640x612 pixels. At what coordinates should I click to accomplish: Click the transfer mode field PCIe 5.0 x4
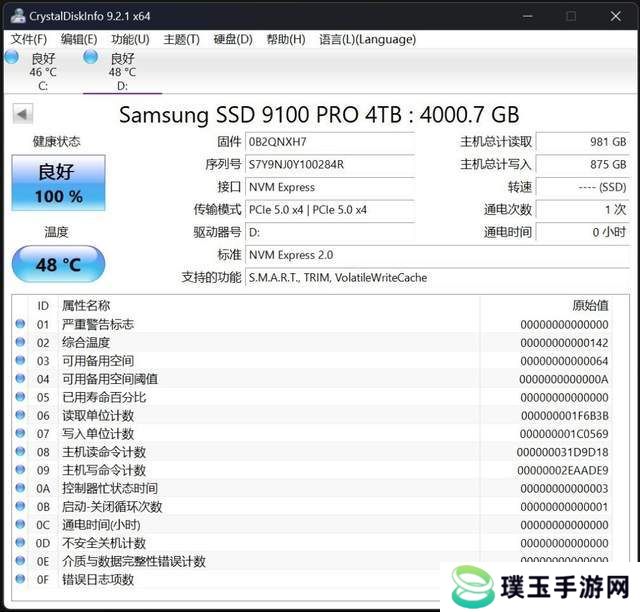[x=330, y=210]
